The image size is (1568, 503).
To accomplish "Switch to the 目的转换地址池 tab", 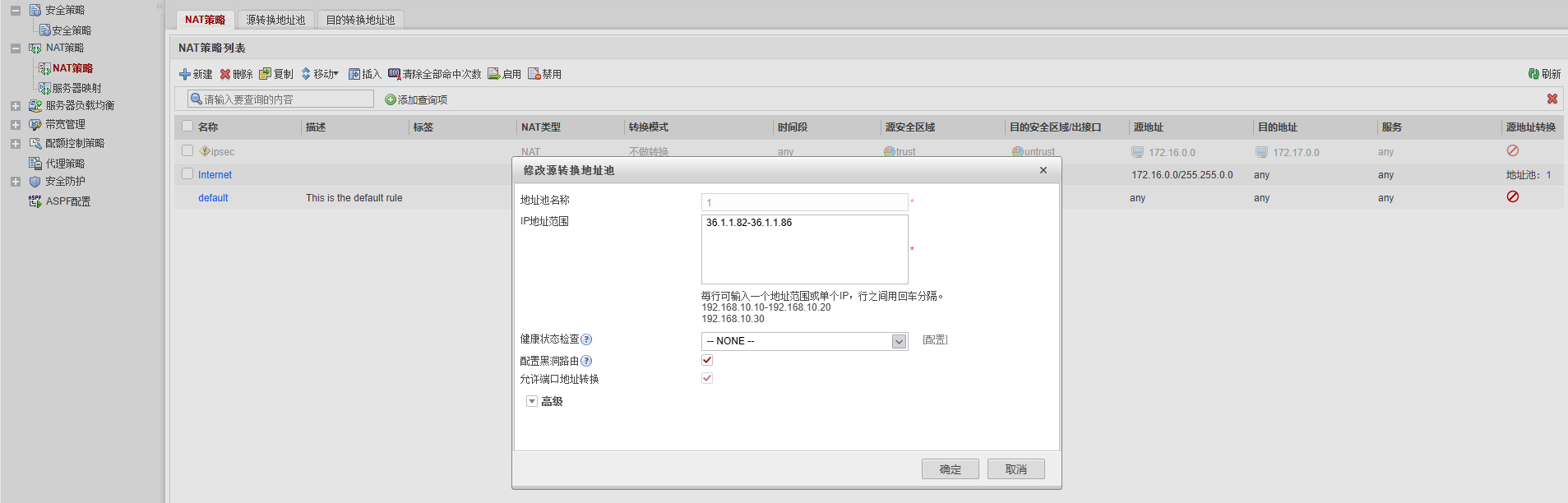I will [360, 20].
